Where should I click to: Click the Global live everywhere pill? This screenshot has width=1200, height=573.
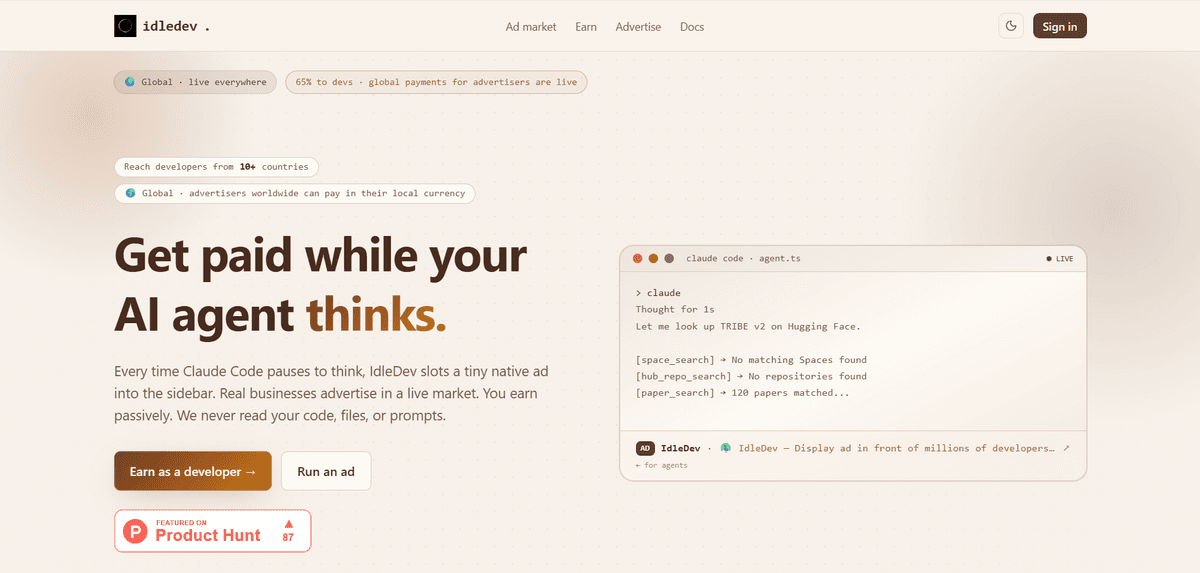point(194,82)
